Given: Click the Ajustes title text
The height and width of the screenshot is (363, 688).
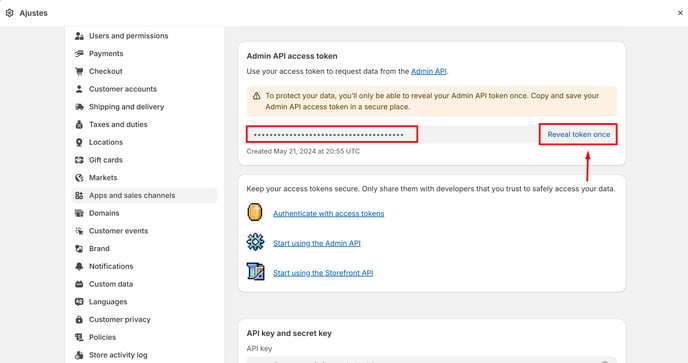Looking at the screenshot, I should pos(33,13).
